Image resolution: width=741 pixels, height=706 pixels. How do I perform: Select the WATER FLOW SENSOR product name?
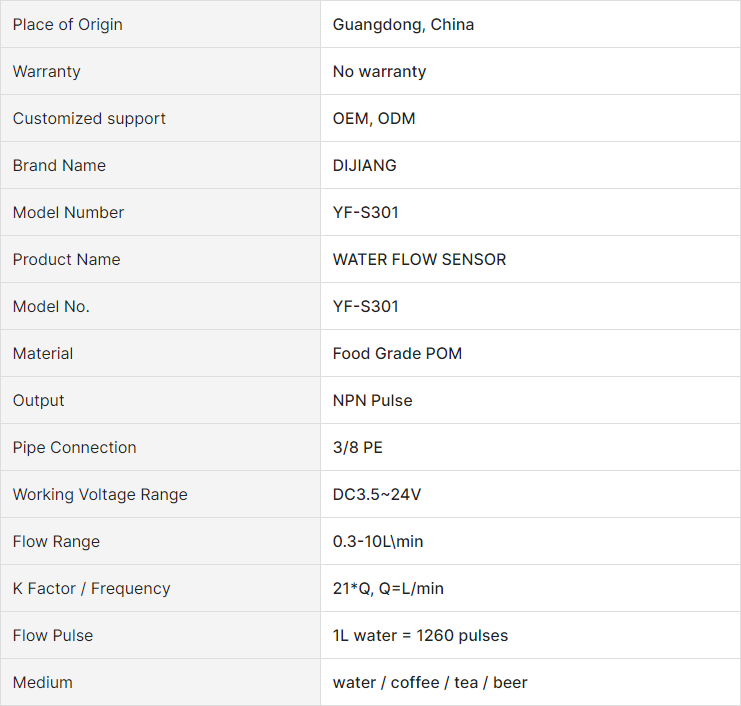tap(419, 259)
